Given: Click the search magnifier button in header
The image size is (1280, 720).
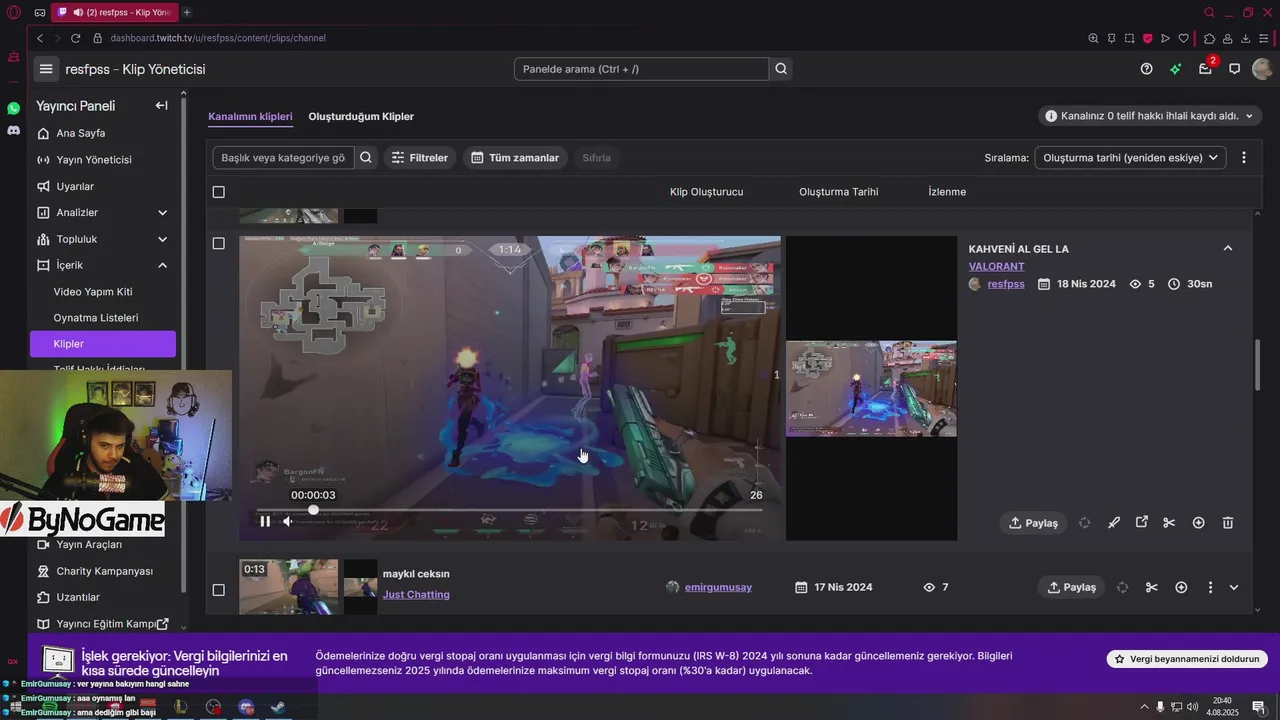Looking at the screenshot, I should (x=782, y=69).
